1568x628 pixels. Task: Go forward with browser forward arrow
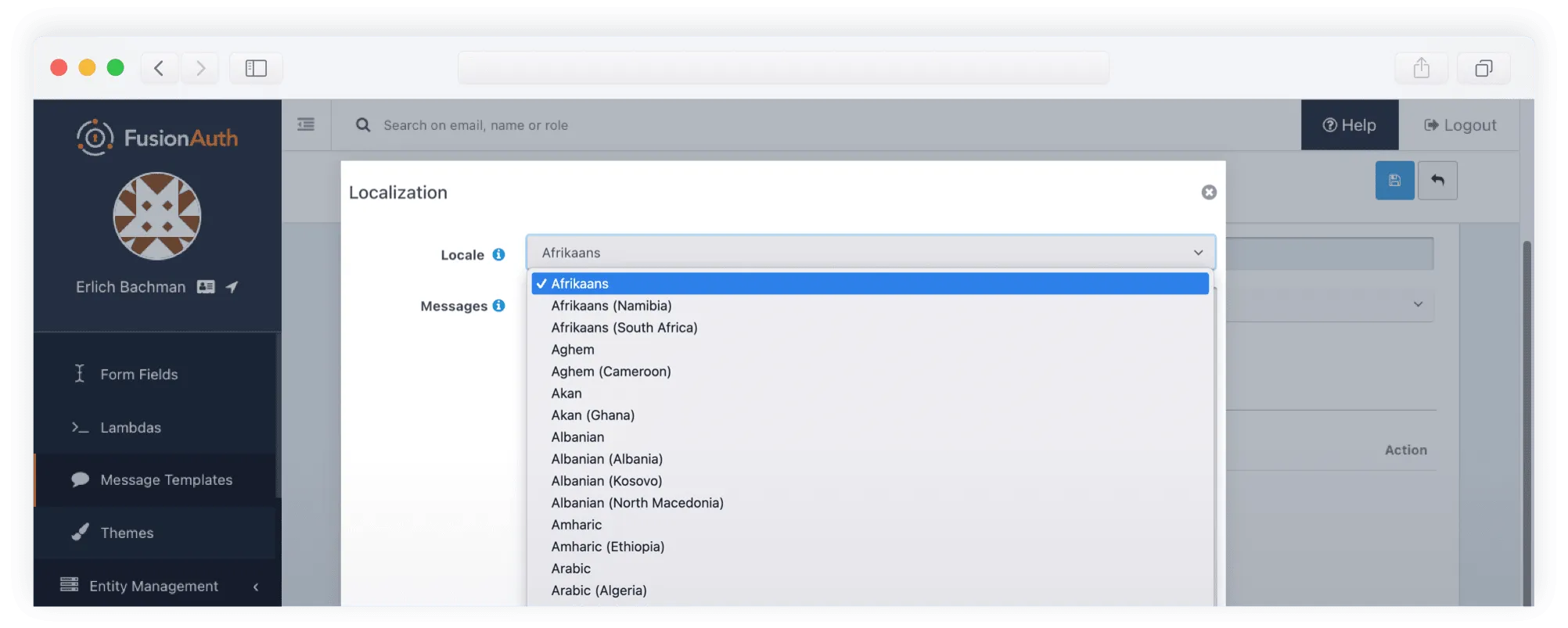click(x=200, y=68)
